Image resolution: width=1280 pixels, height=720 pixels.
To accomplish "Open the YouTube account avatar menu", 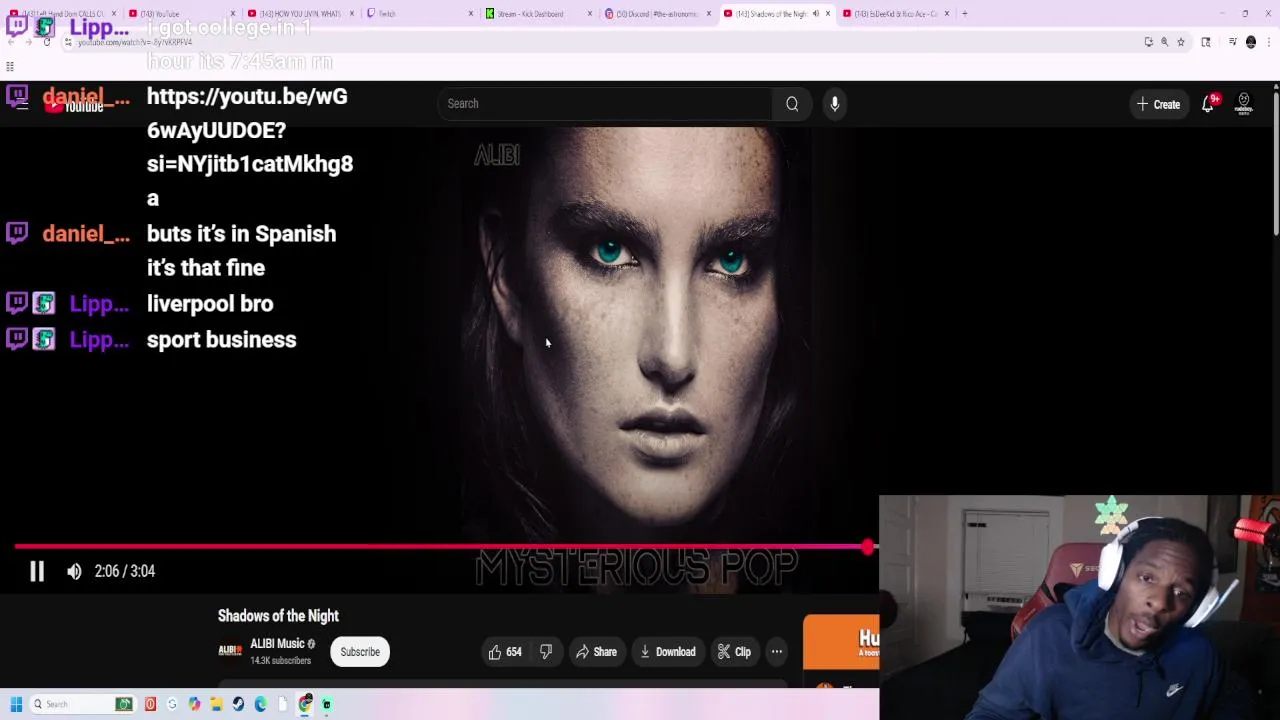I will 1244,104.
